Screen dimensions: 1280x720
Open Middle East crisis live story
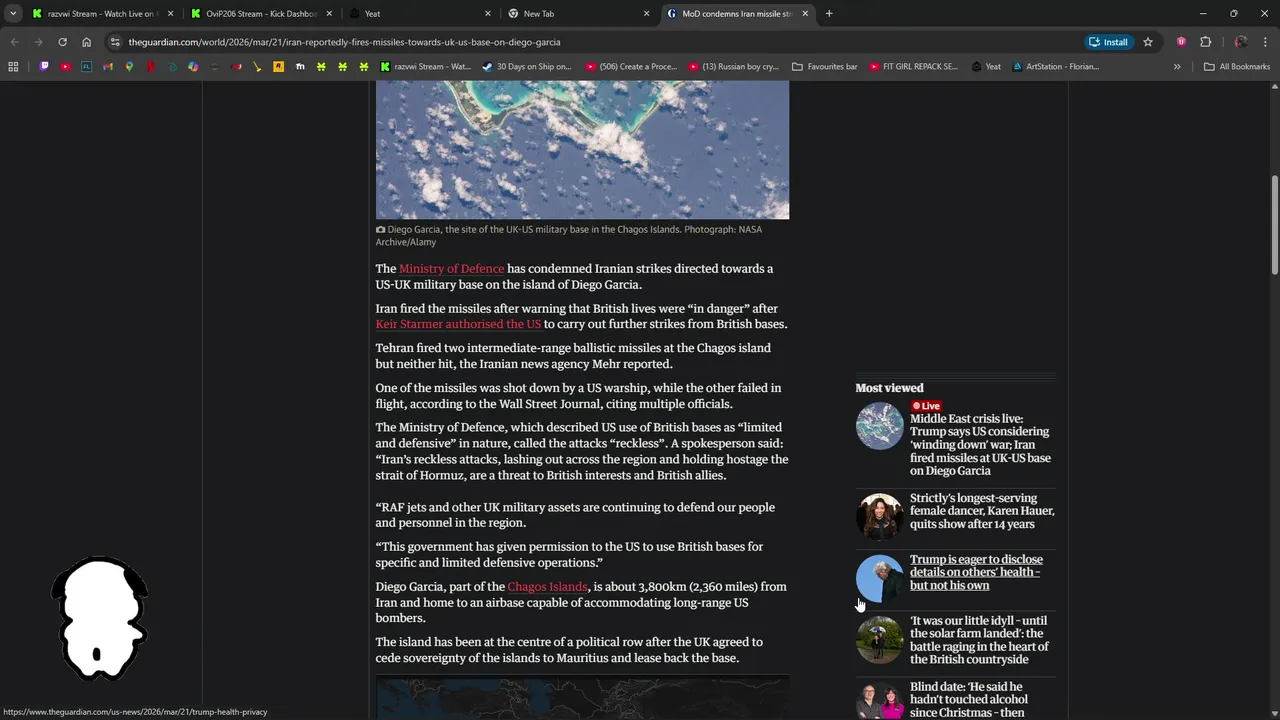point(981,445)
